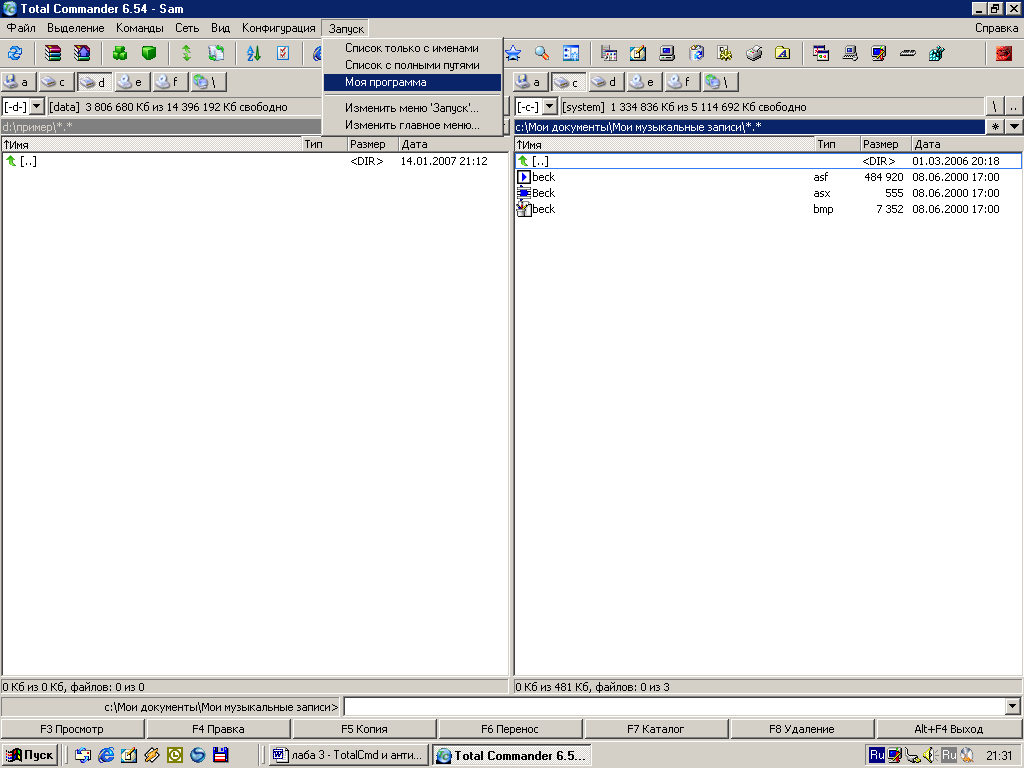The image size is (1024, 768).
Task: Click the red checklist toolbar icon
Action: pos(283,54)
